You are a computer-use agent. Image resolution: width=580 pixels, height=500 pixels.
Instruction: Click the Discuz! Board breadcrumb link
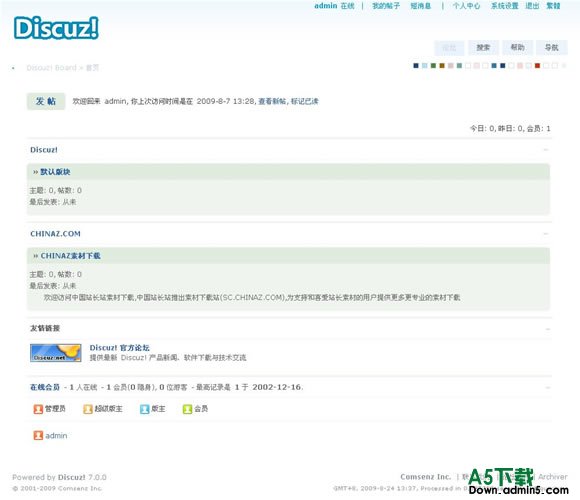coord(51,68)
